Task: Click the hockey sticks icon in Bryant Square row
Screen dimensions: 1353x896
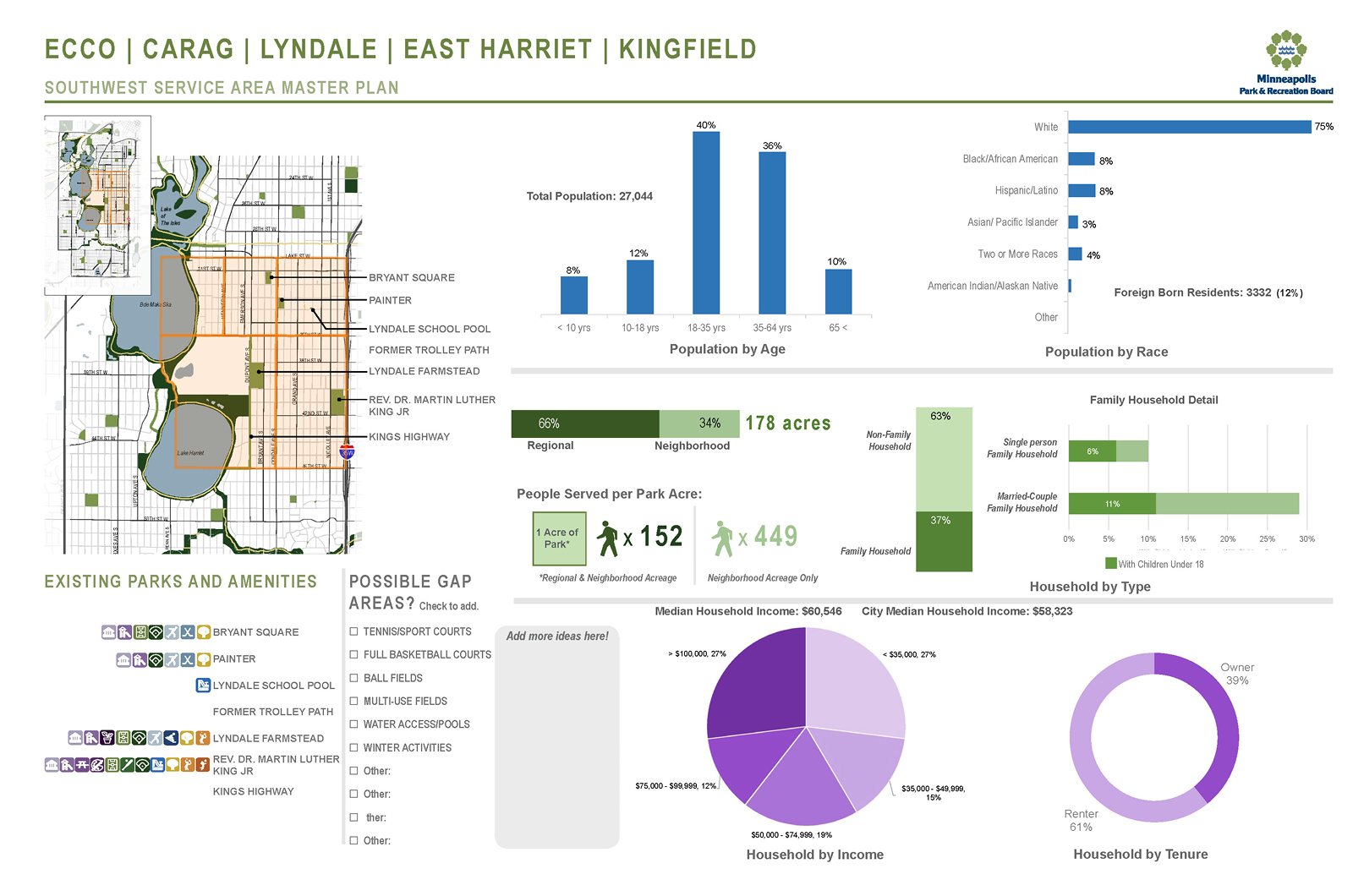Action: (x=188, y=632)
